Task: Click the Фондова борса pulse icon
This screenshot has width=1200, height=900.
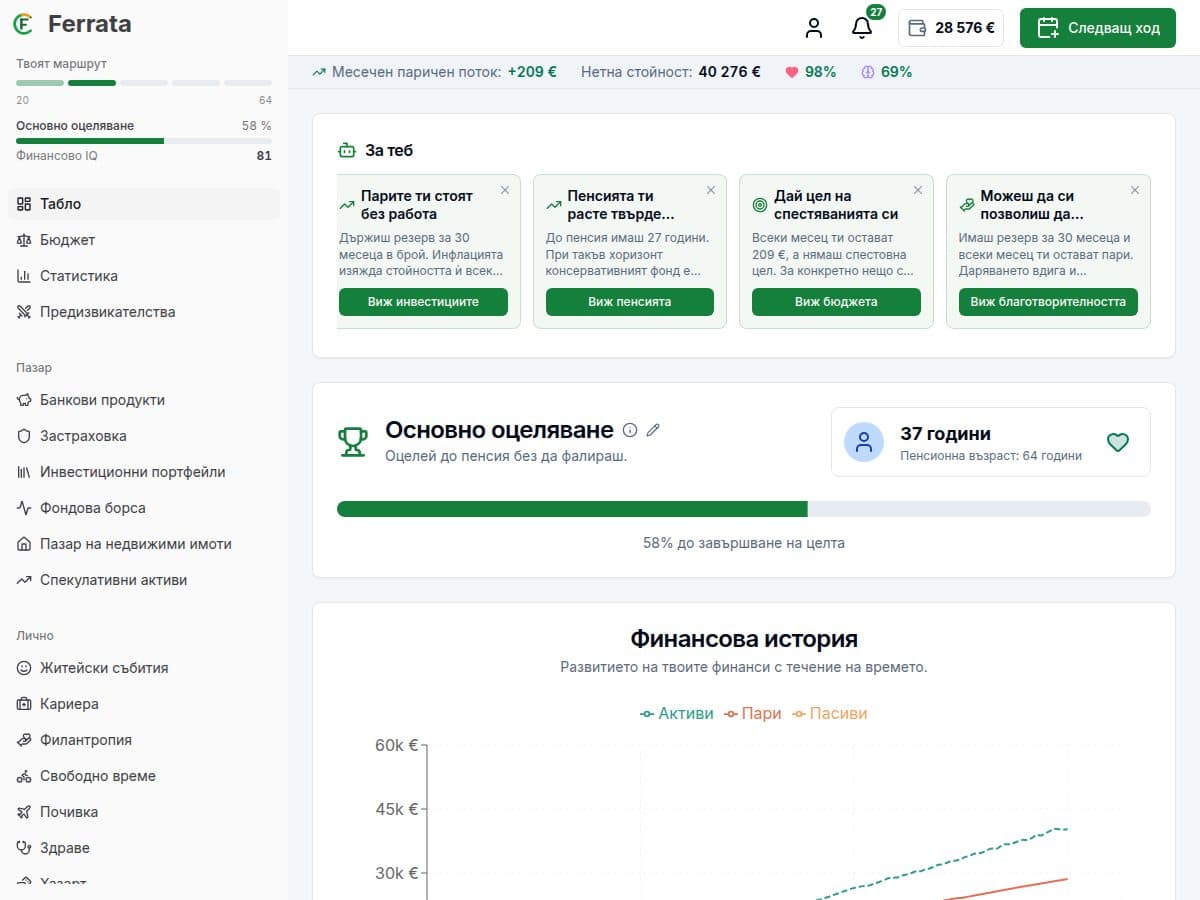Action: click(25, 508)
